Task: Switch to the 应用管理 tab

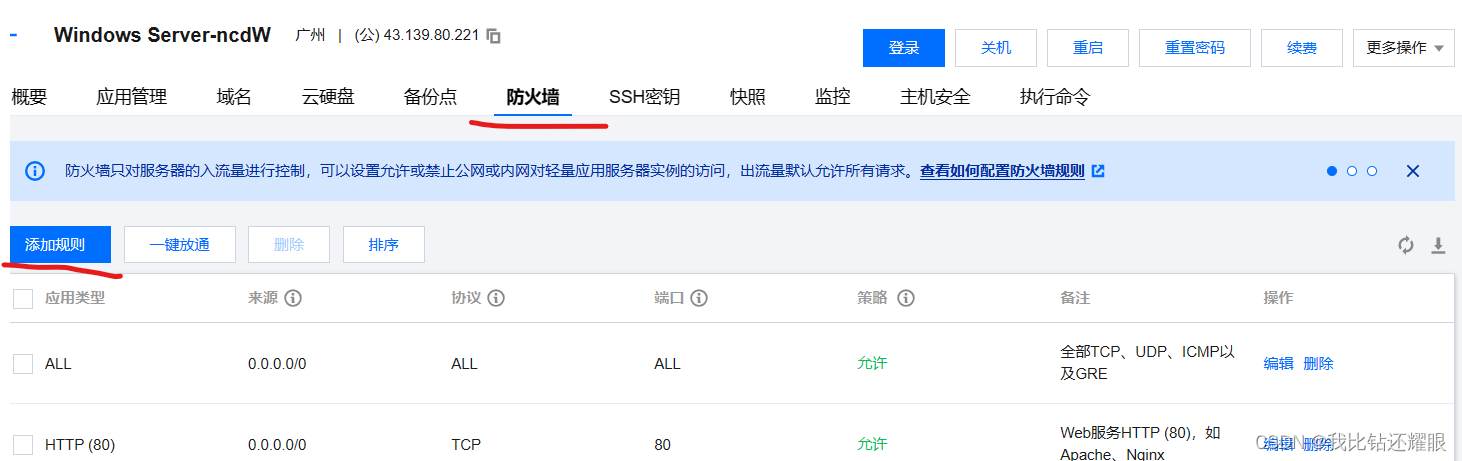Action: click(131, 97)
